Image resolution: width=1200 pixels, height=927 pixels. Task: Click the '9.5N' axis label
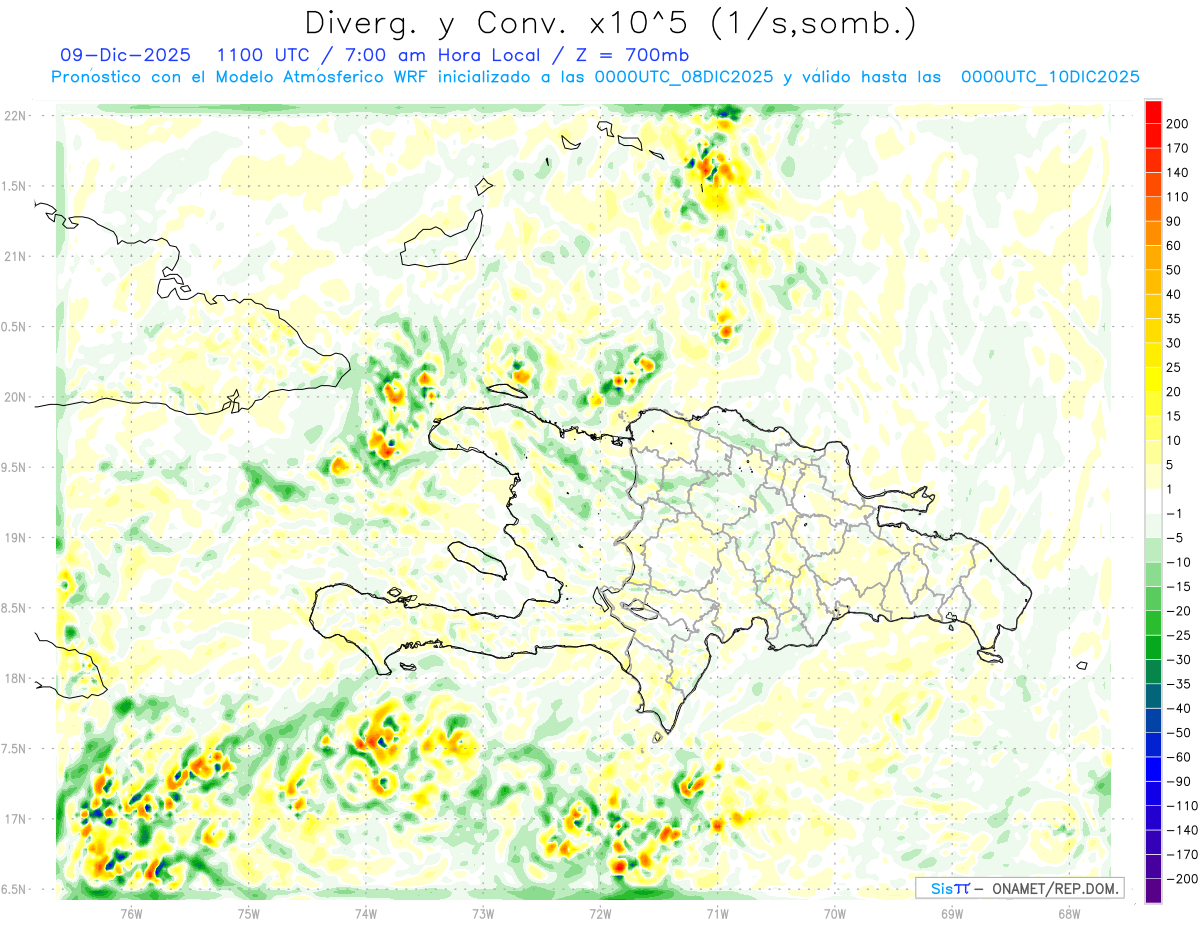click(15, 467)
